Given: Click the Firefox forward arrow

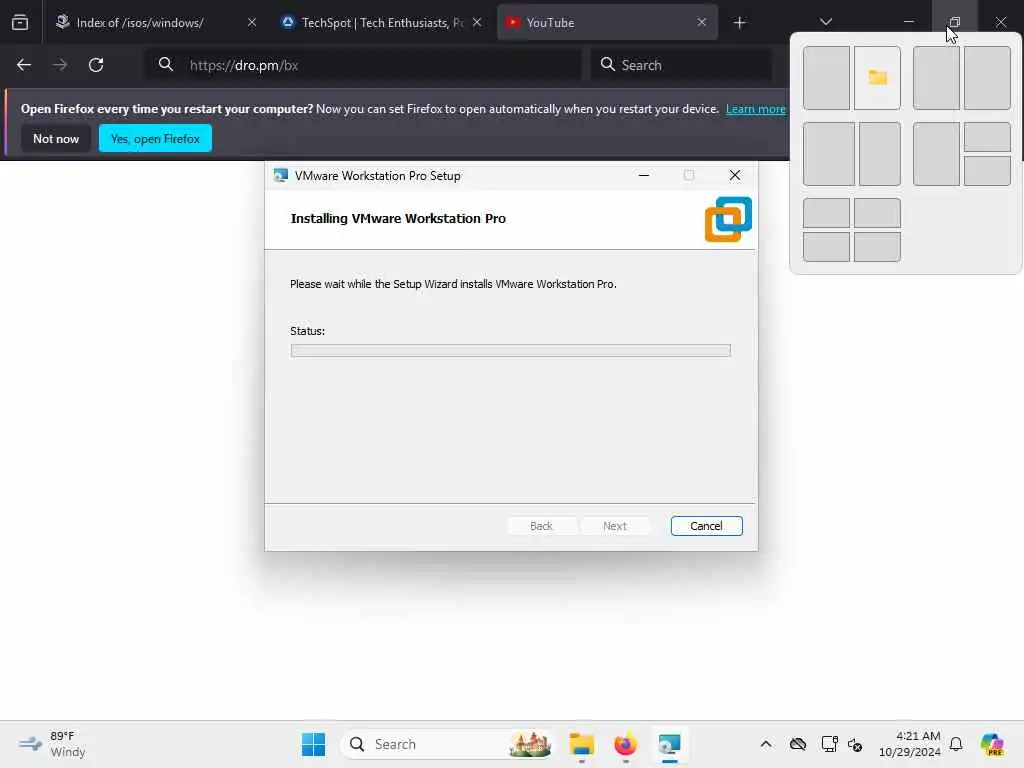Looking at the screenshot, I should click(x=59, y=65).
